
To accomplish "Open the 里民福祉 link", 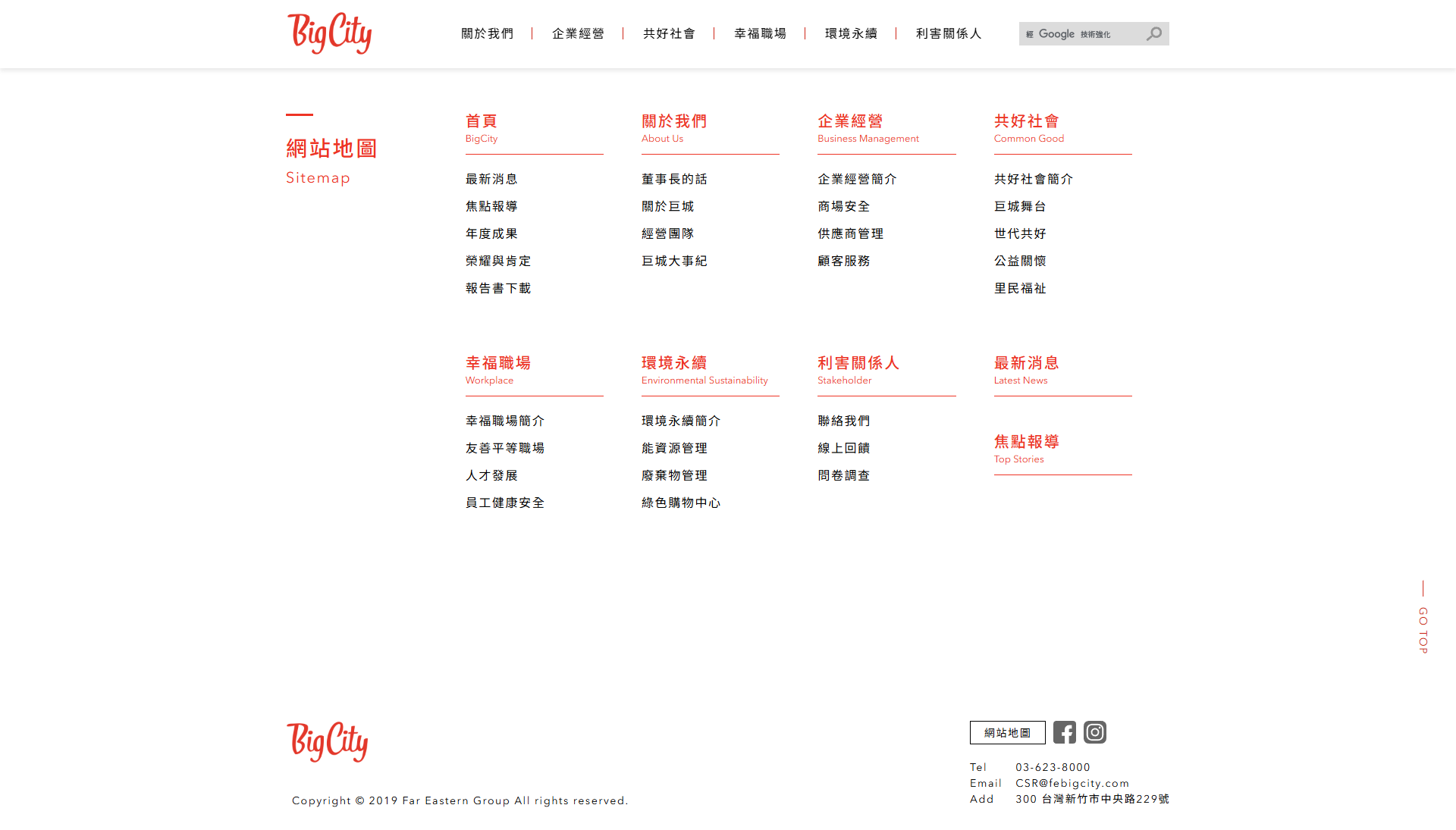I will [x=1020, y=288].
